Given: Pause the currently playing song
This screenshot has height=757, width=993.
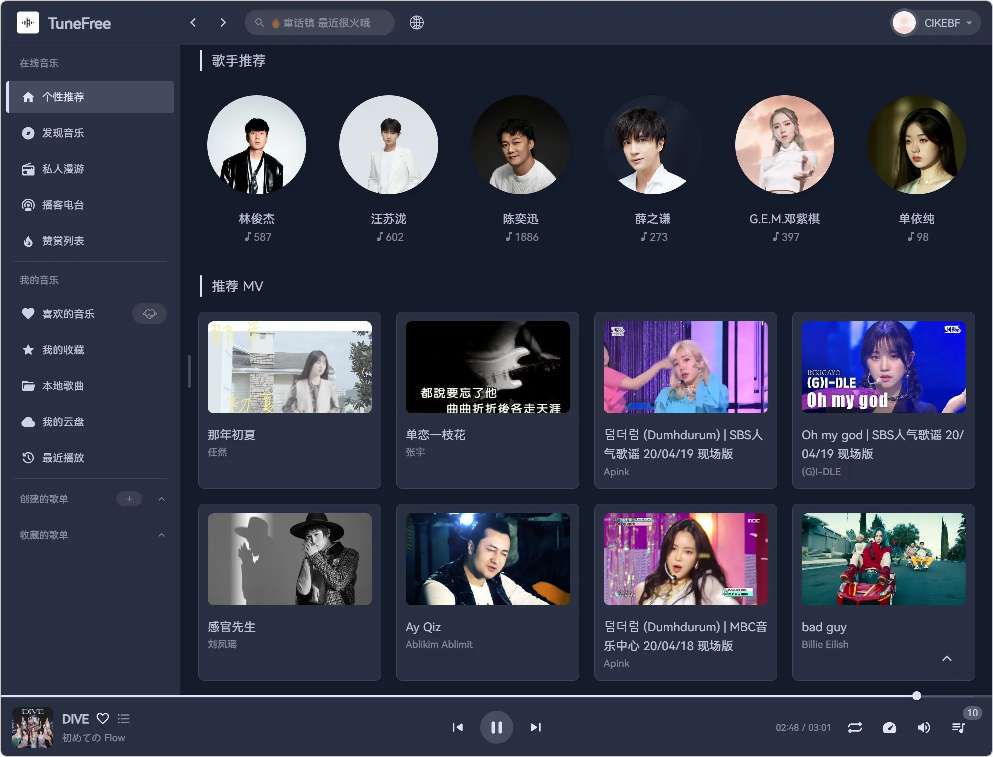Looking at the screenshot, I should click(496, 727).
